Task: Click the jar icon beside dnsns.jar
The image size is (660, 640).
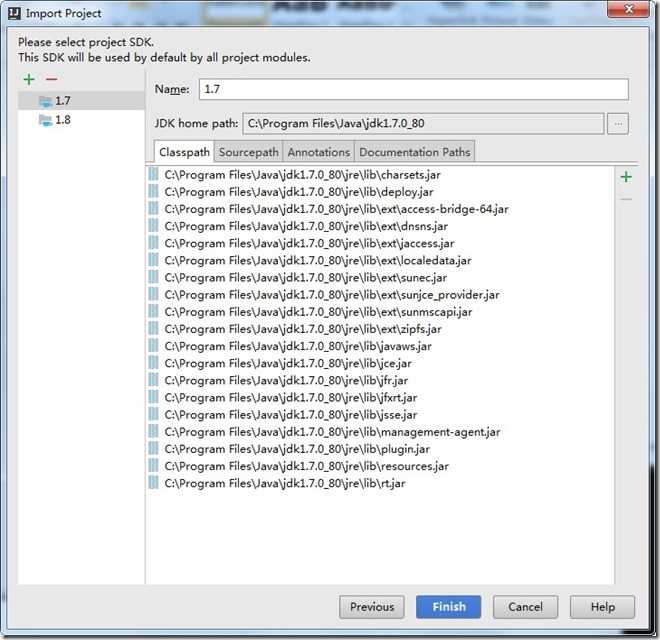Action: [154, 226]
